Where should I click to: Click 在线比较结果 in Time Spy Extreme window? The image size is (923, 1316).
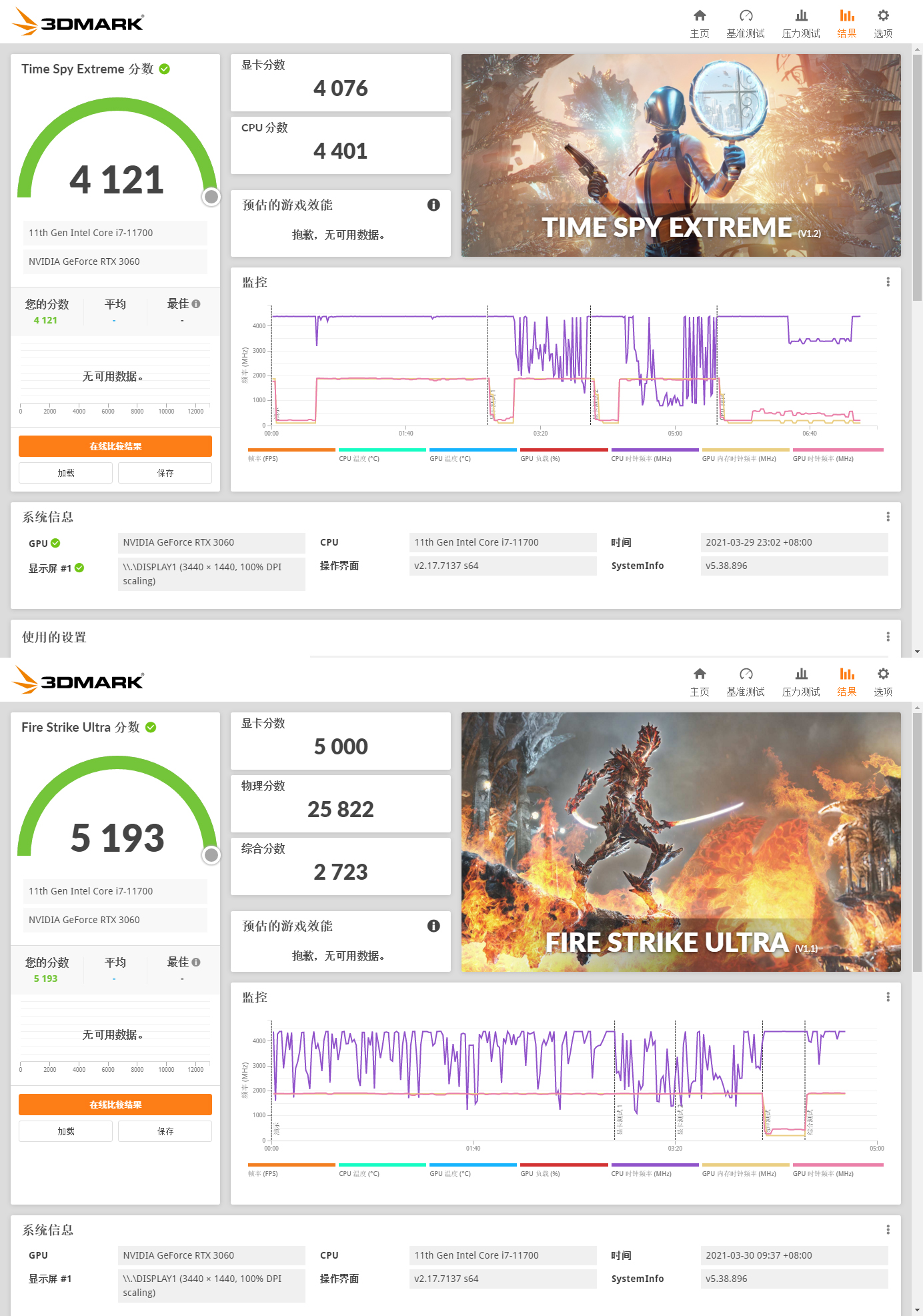click(x=115, y=446)
